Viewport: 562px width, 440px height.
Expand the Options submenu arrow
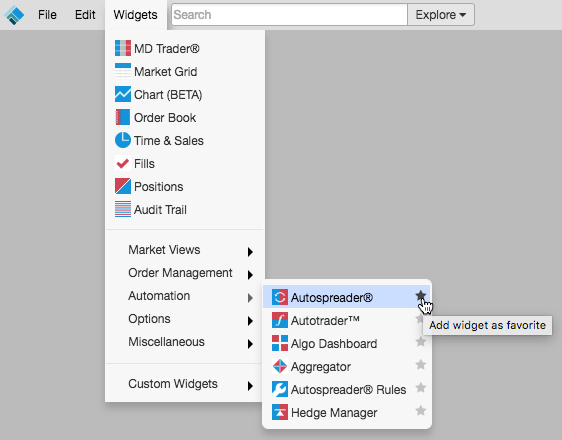pyautogui.click(x=250, y=321)
